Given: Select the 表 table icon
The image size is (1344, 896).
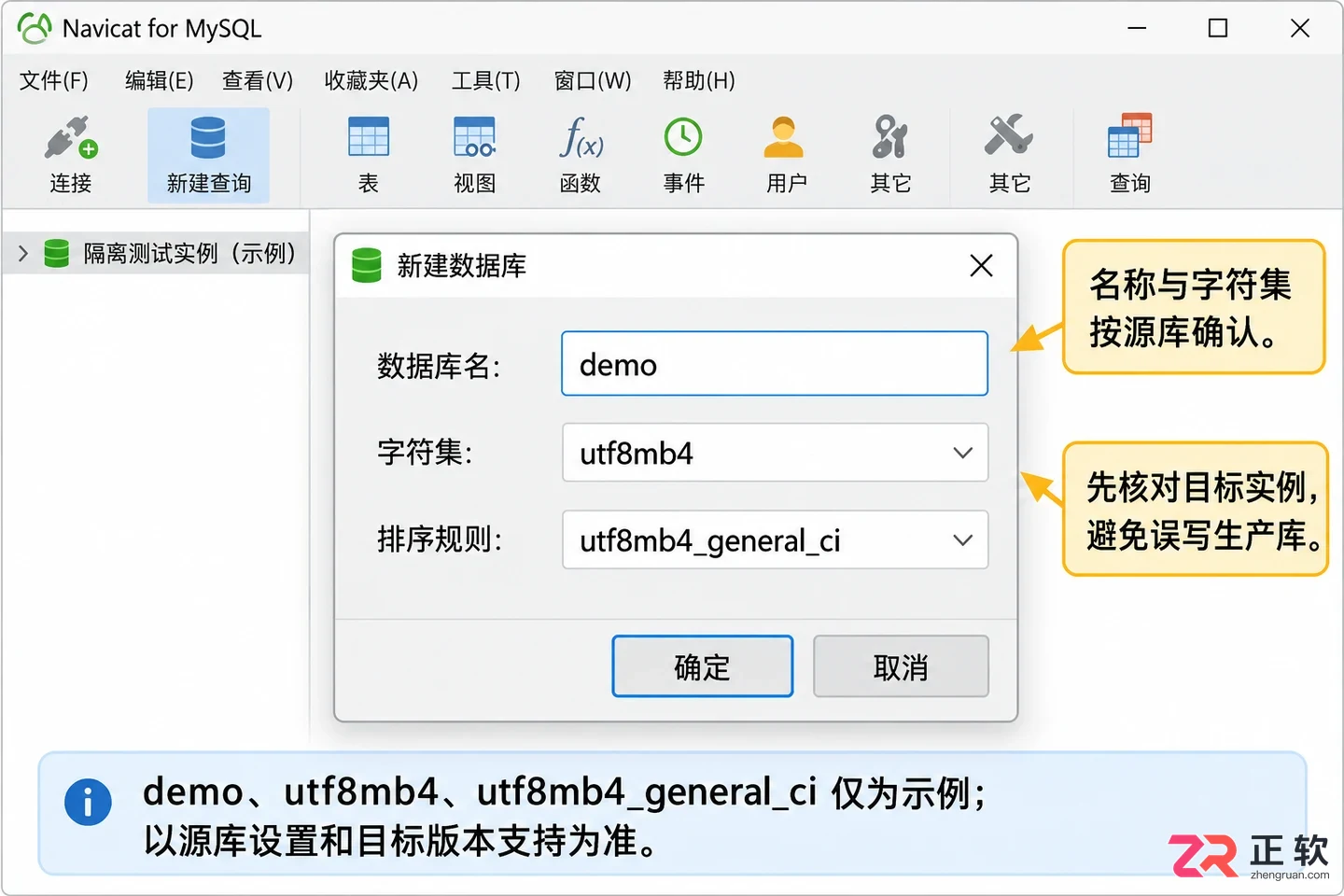Looking at the screenshot, I should [369, 136].
